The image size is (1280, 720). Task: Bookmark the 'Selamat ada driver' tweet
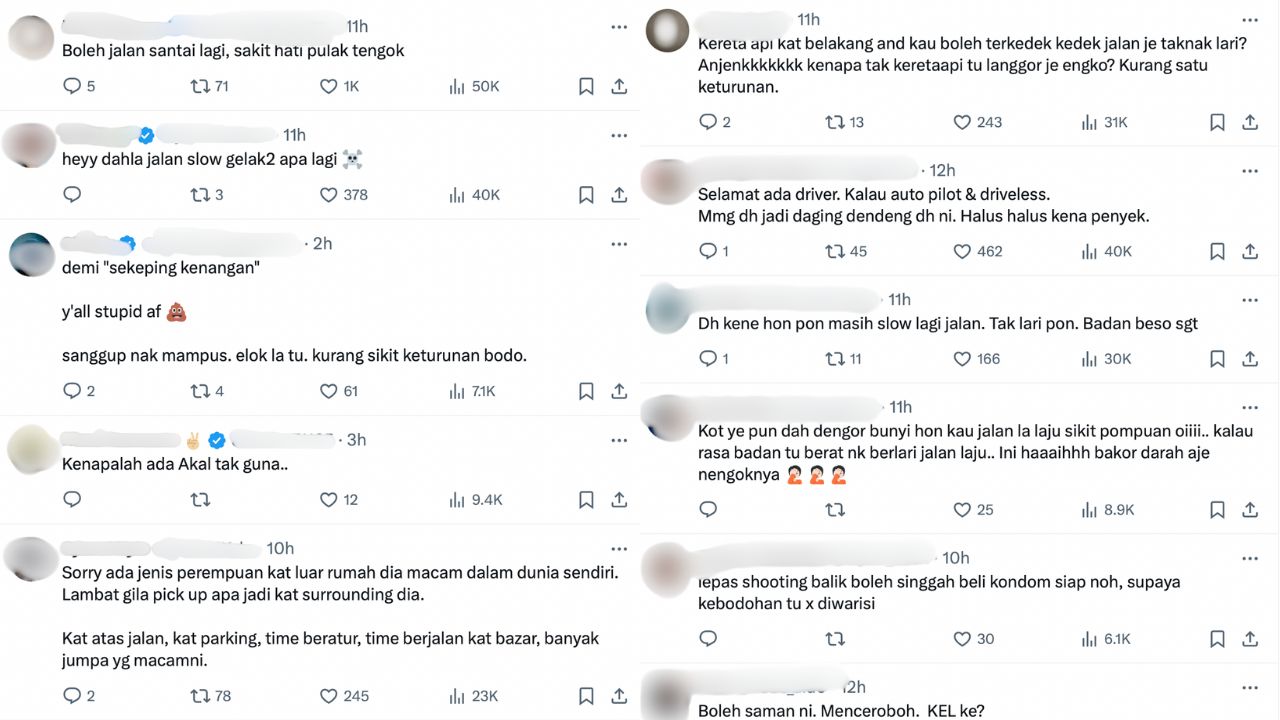[x=1217, y=251]
